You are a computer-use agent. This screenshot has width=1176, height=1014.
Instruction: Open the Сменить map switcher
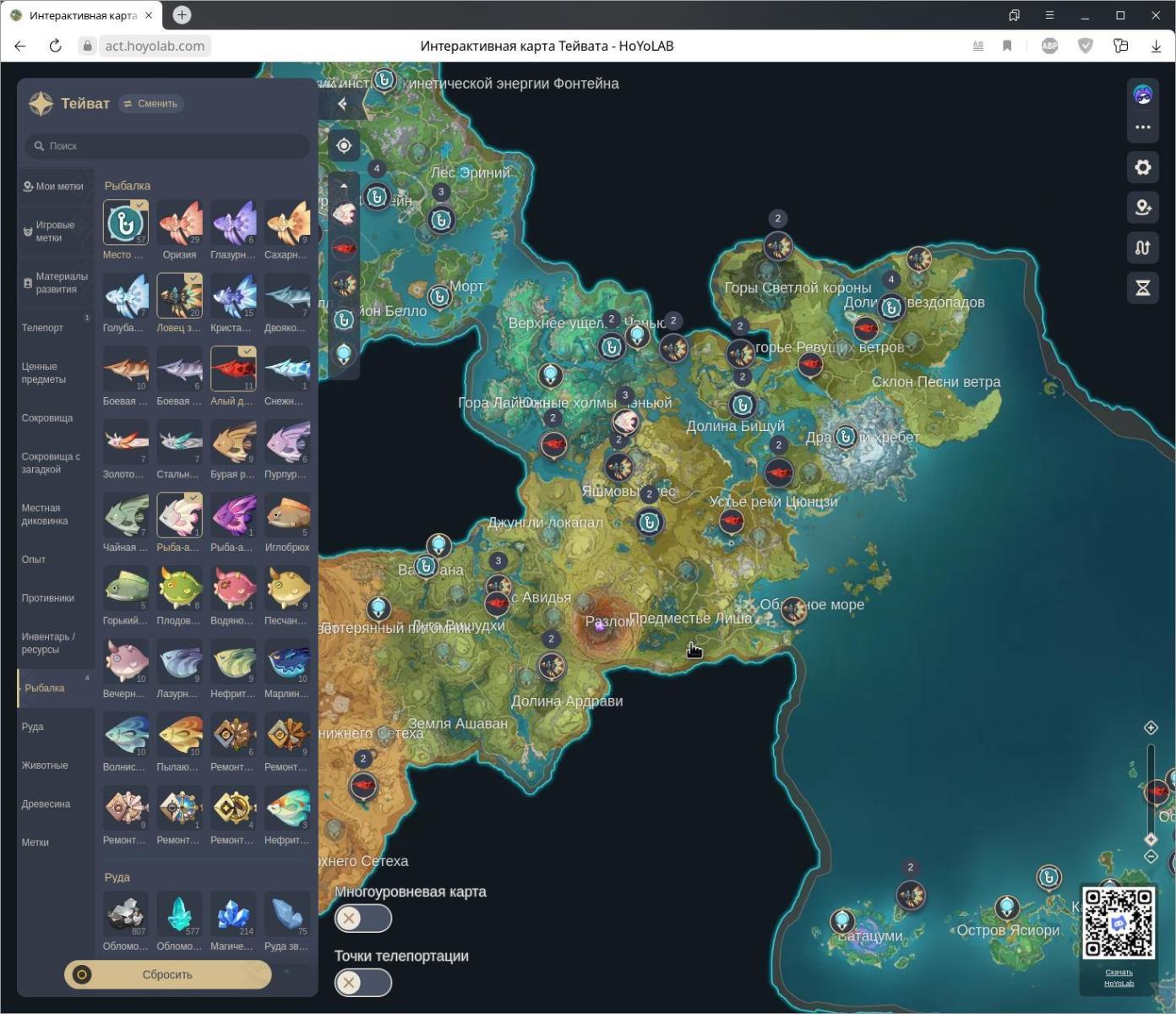coord(151,104)
